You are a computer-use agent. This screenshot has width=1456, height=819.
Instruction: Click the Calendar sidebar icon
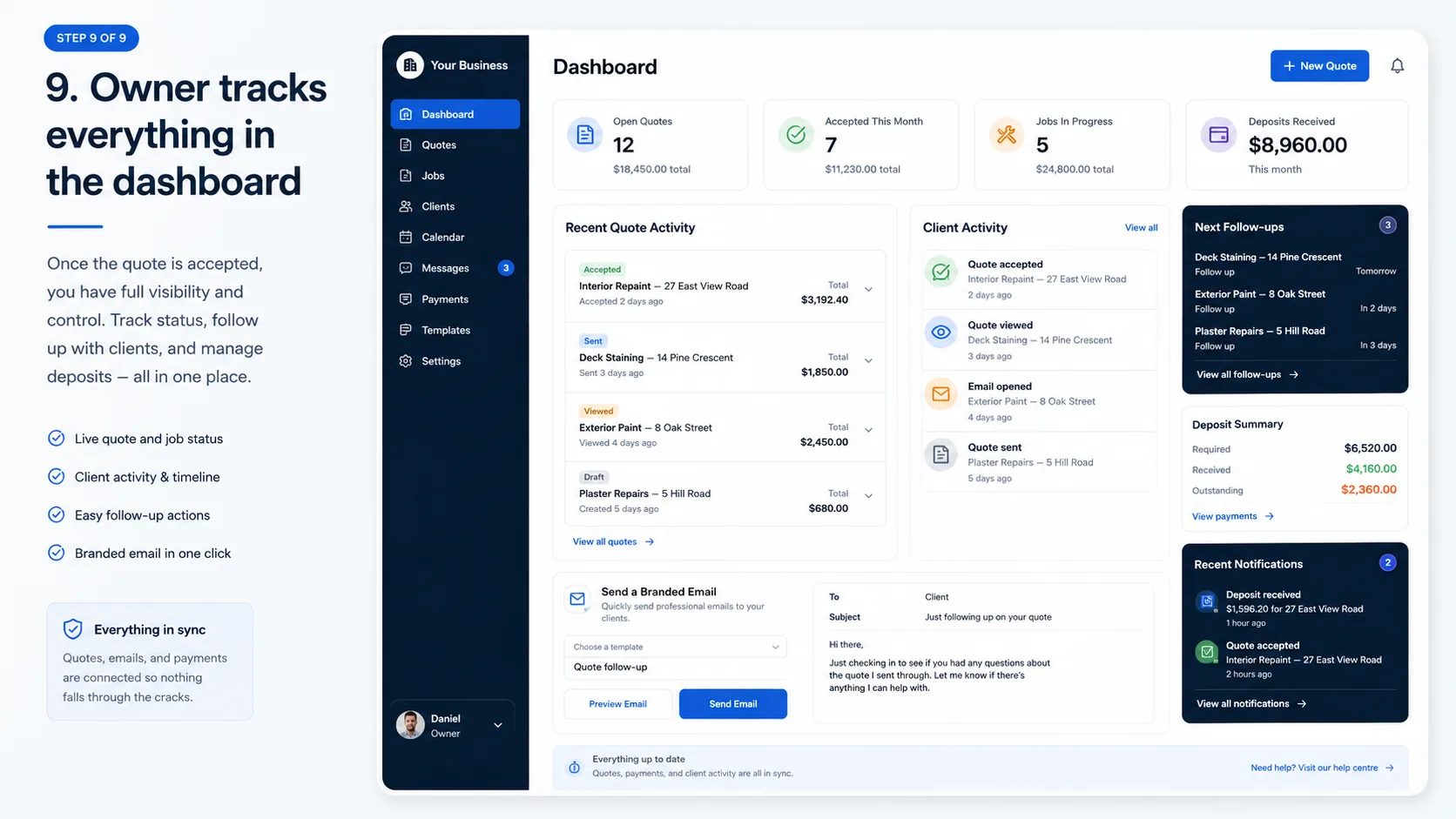(x=406, y=238)
